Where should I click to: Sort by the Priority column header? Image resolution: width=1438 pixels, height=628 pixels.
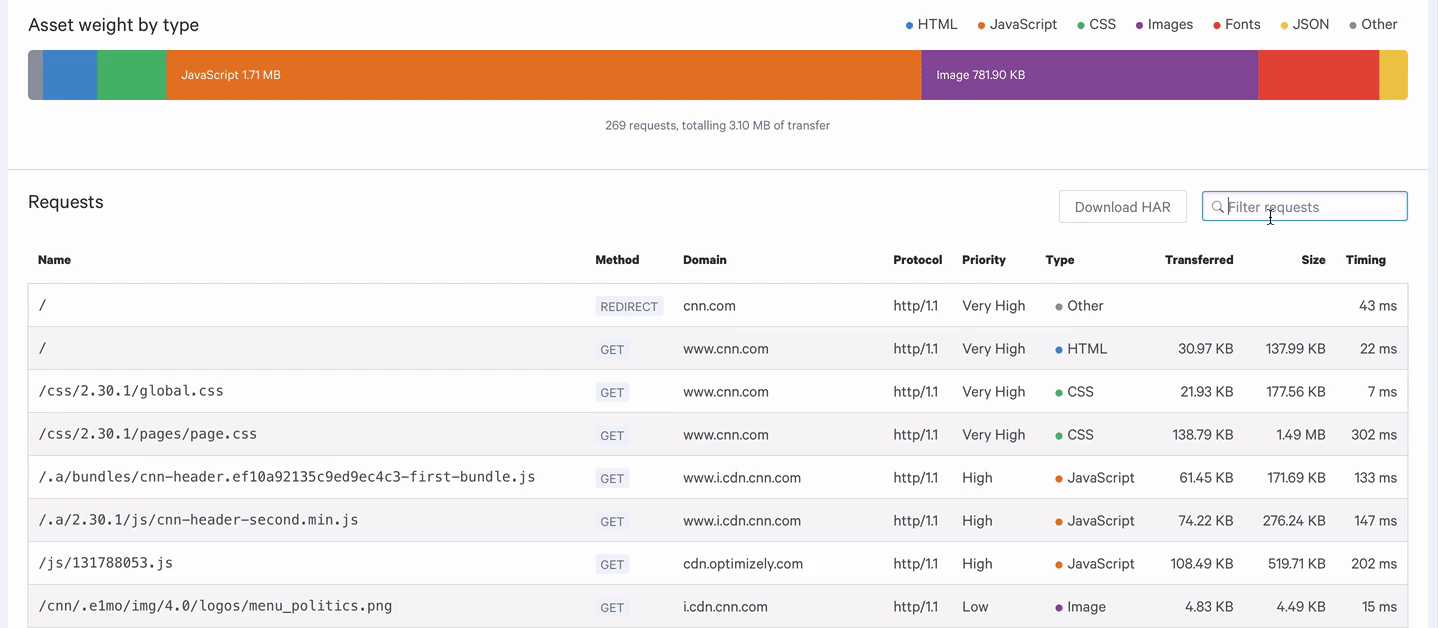pos(984,260)
